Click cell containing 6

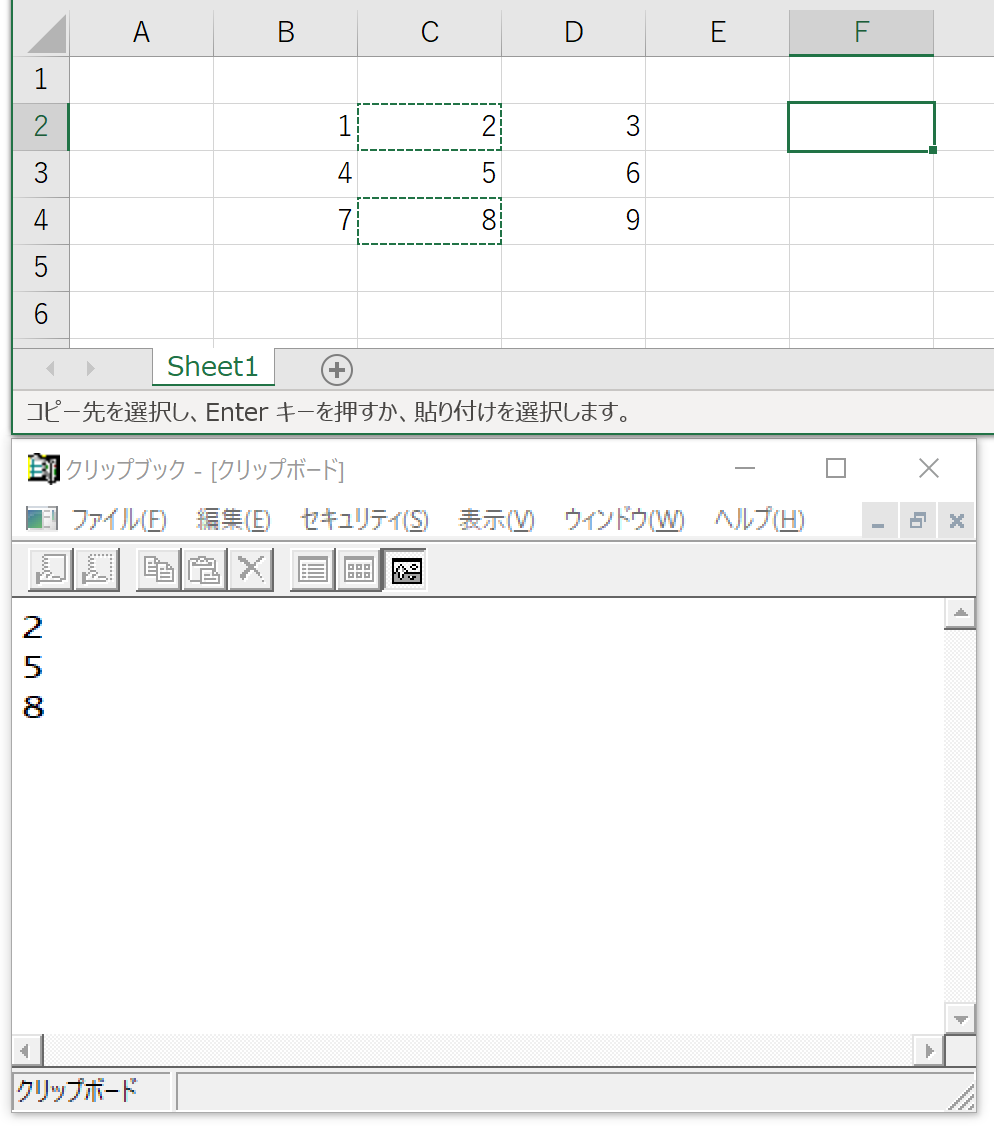(574, 173)
